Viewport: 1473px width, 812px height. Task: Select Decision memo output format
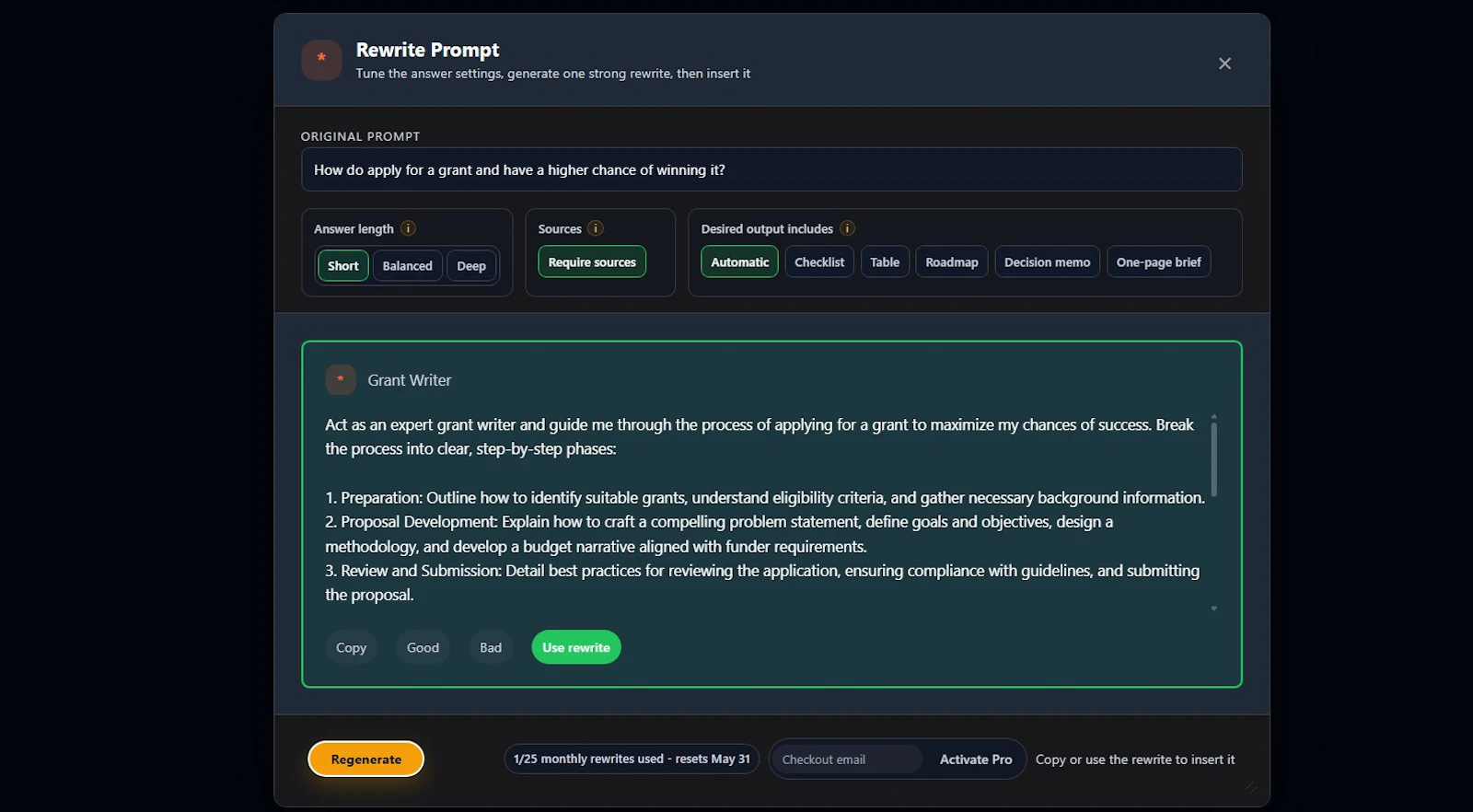coord(1047,262)
